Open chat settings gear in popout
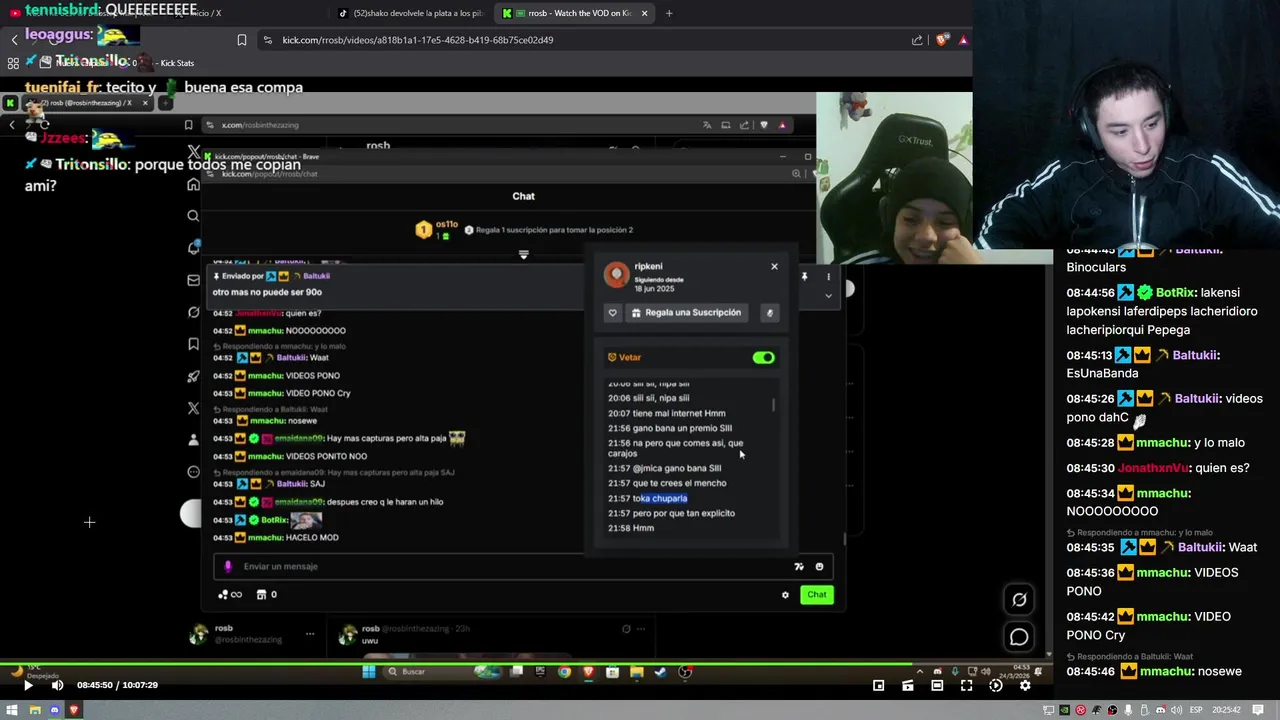 click(x=785, y=595)
